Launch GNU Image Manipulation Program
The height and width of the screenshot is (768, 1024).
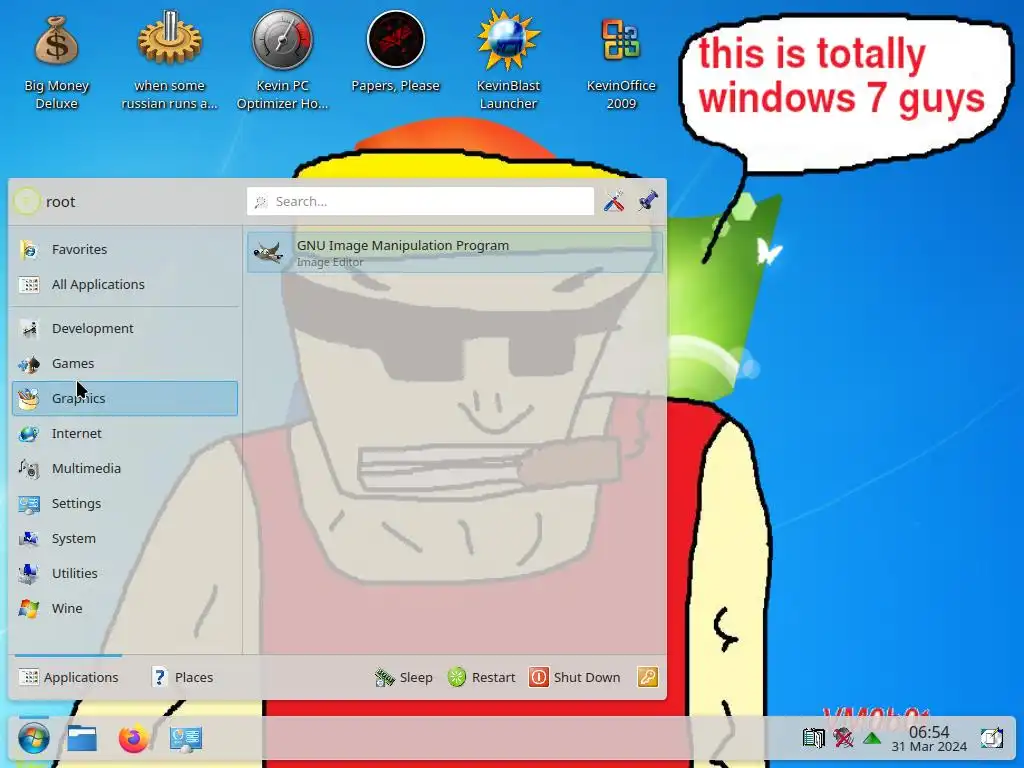(x=455, y=253)
